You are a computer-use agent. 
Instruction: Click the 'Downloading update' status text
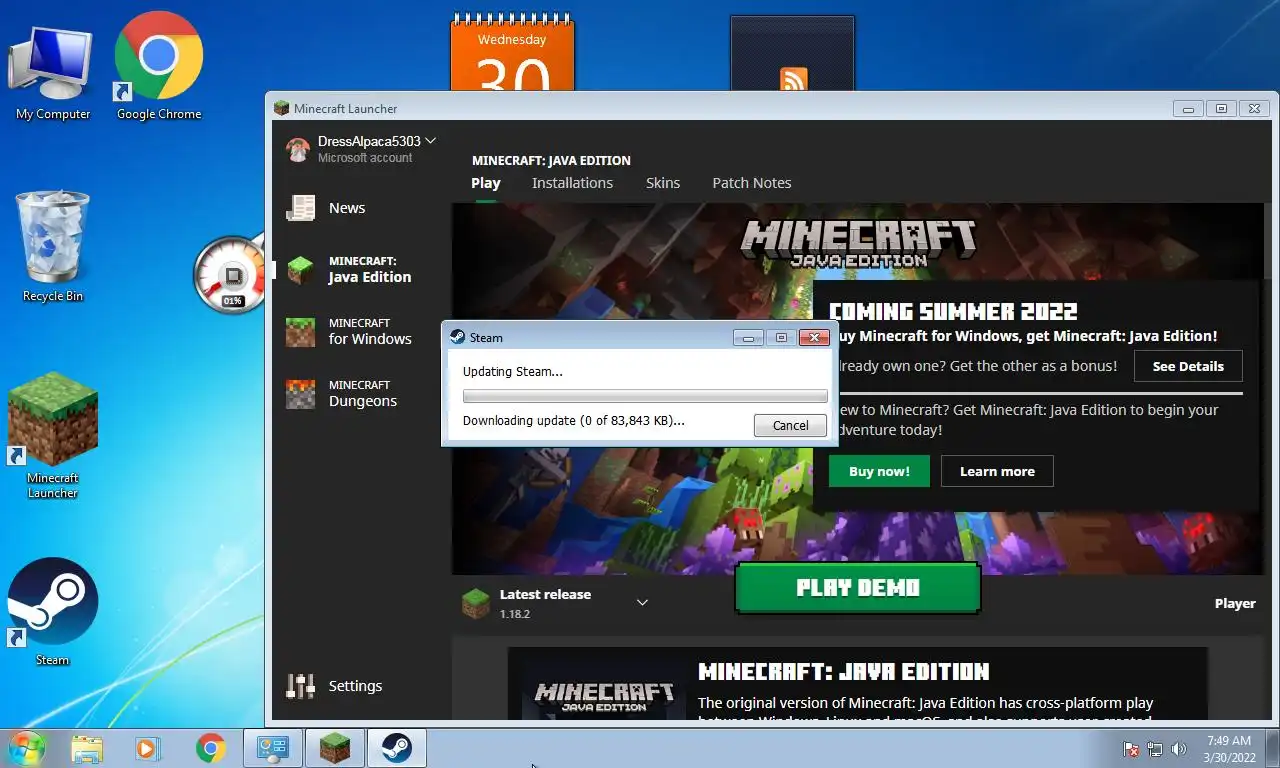573,421
